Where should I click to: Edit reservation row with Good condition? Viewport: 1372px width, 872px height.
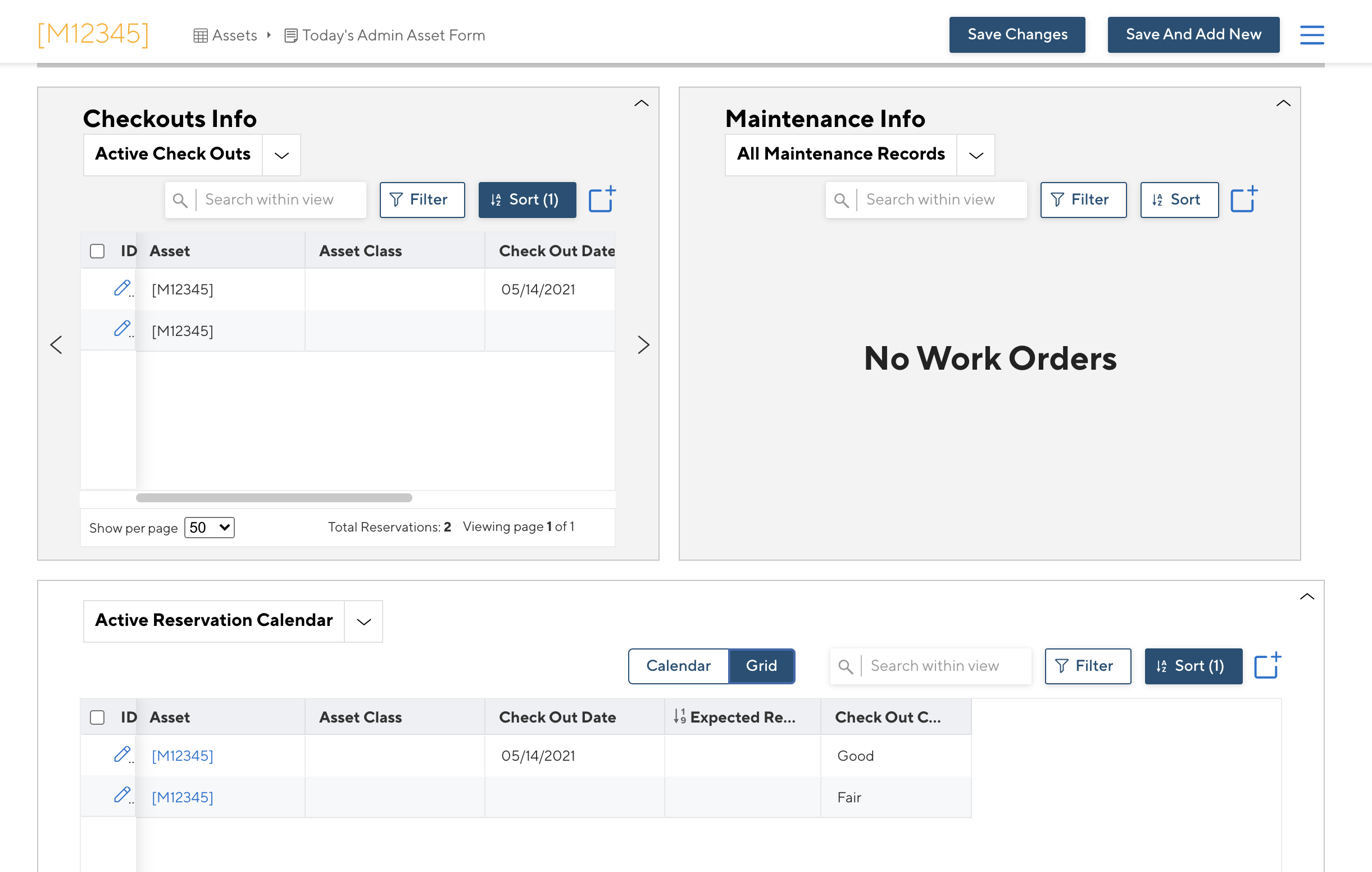(x=122, y=755)
